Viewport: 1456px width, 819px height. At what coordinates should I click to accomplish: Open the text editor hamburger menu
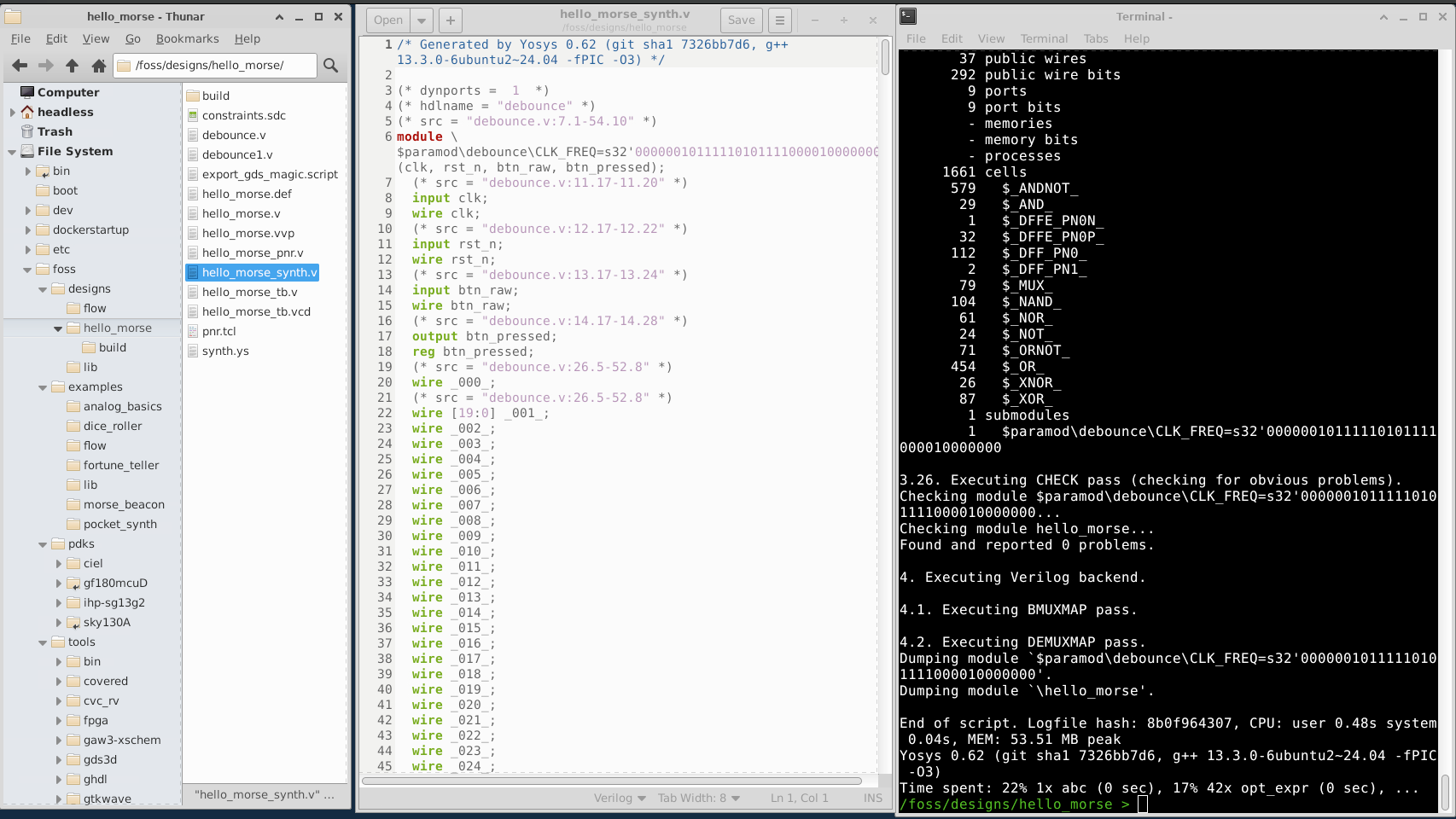tap(779, 20)
